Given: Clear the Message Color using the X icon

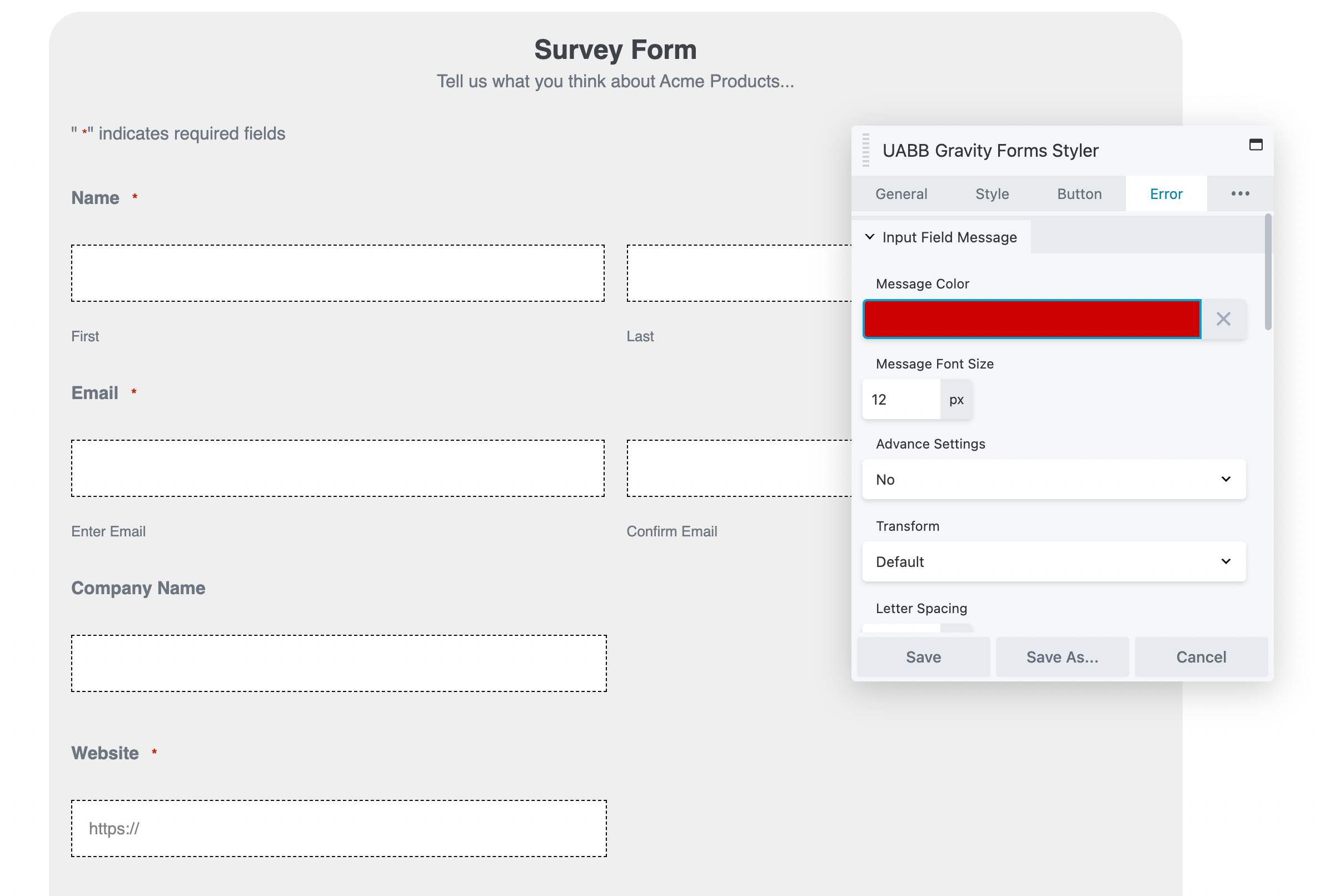Looking at the screenshot, I should tap(1223, 319).
